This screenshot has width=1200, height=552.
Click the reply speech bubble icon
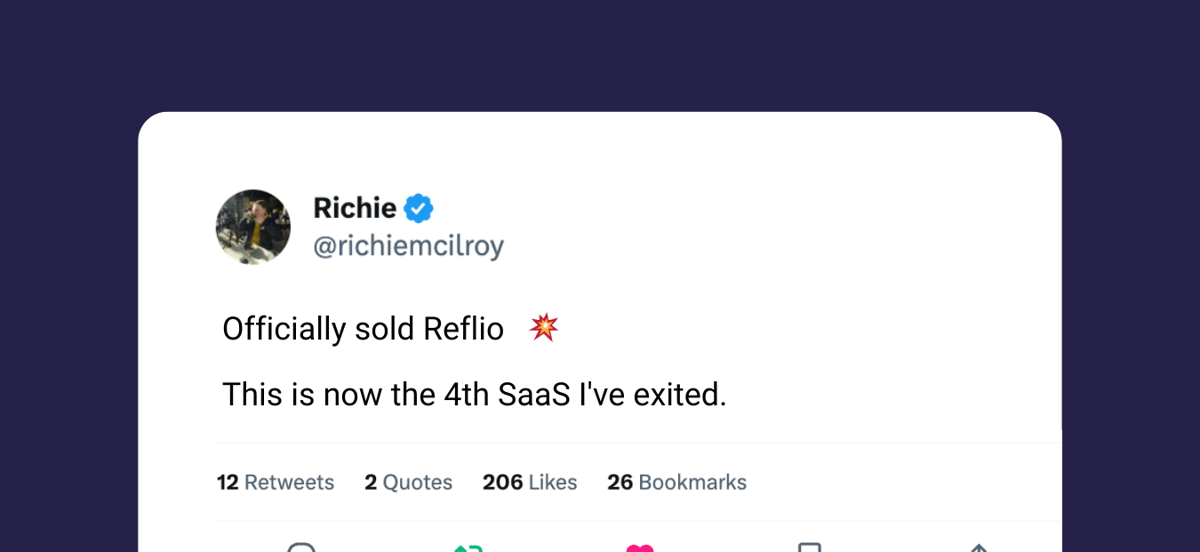pos(301,547)
